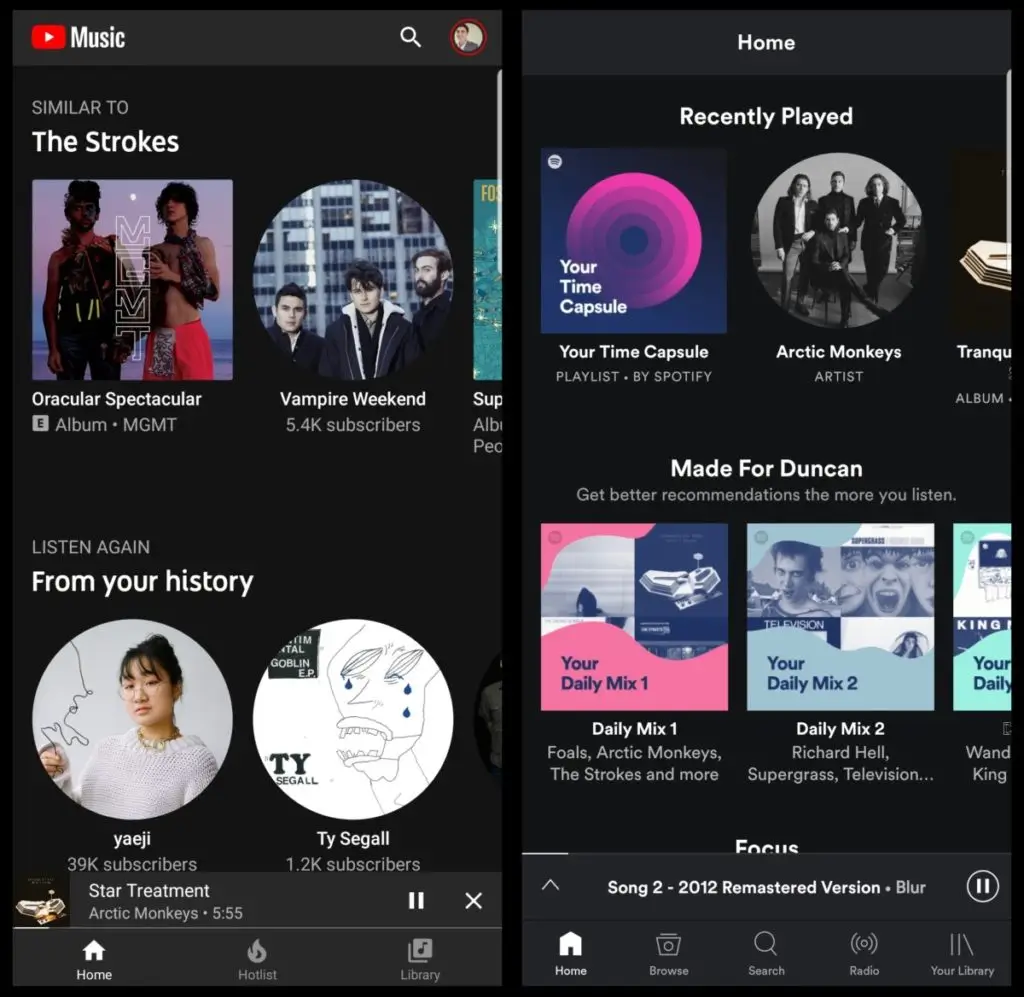Viewport: 1024px width, 997px height.
Task: Pause Star Treatment in YouTube Music
Action: pos(416,901)
